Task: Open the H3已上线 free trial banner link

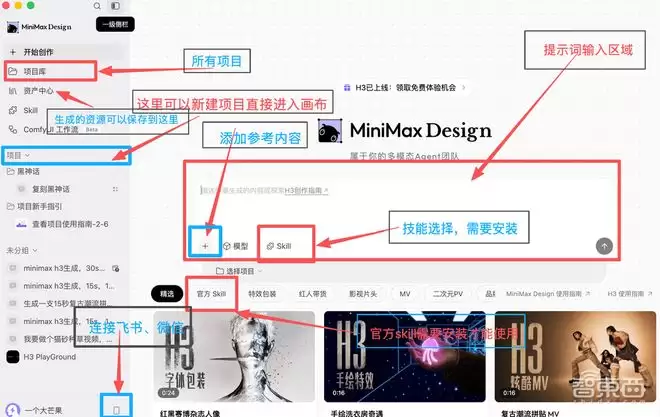Action: [405, 88]
